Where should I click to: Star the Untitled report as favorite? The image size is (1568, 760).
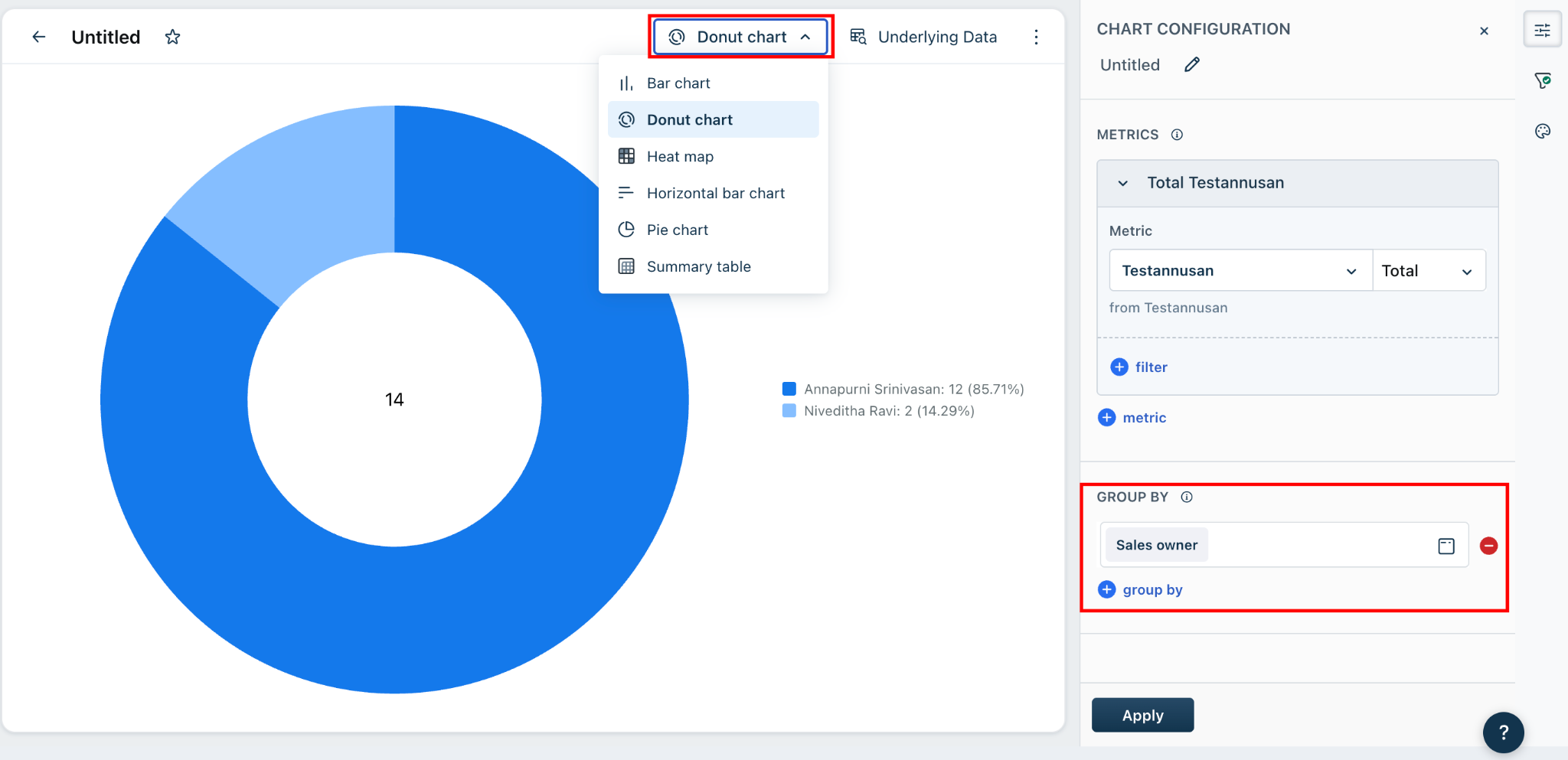coord(172,37)
